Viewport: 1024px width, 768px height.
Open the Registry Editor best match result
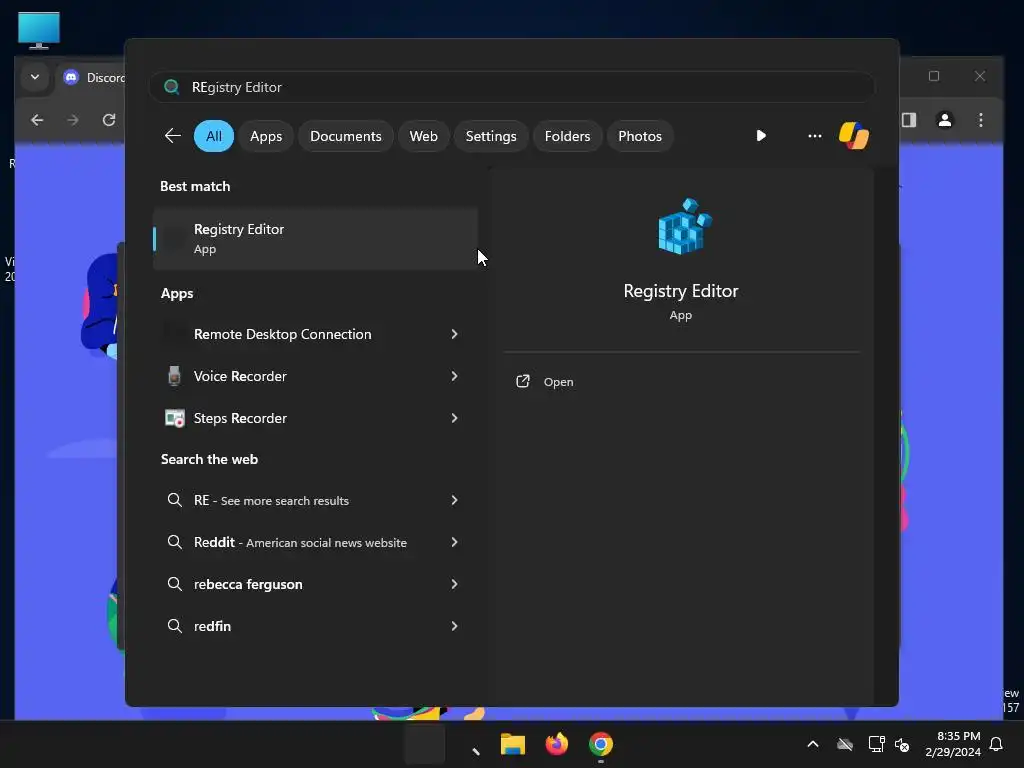(315, 238)
